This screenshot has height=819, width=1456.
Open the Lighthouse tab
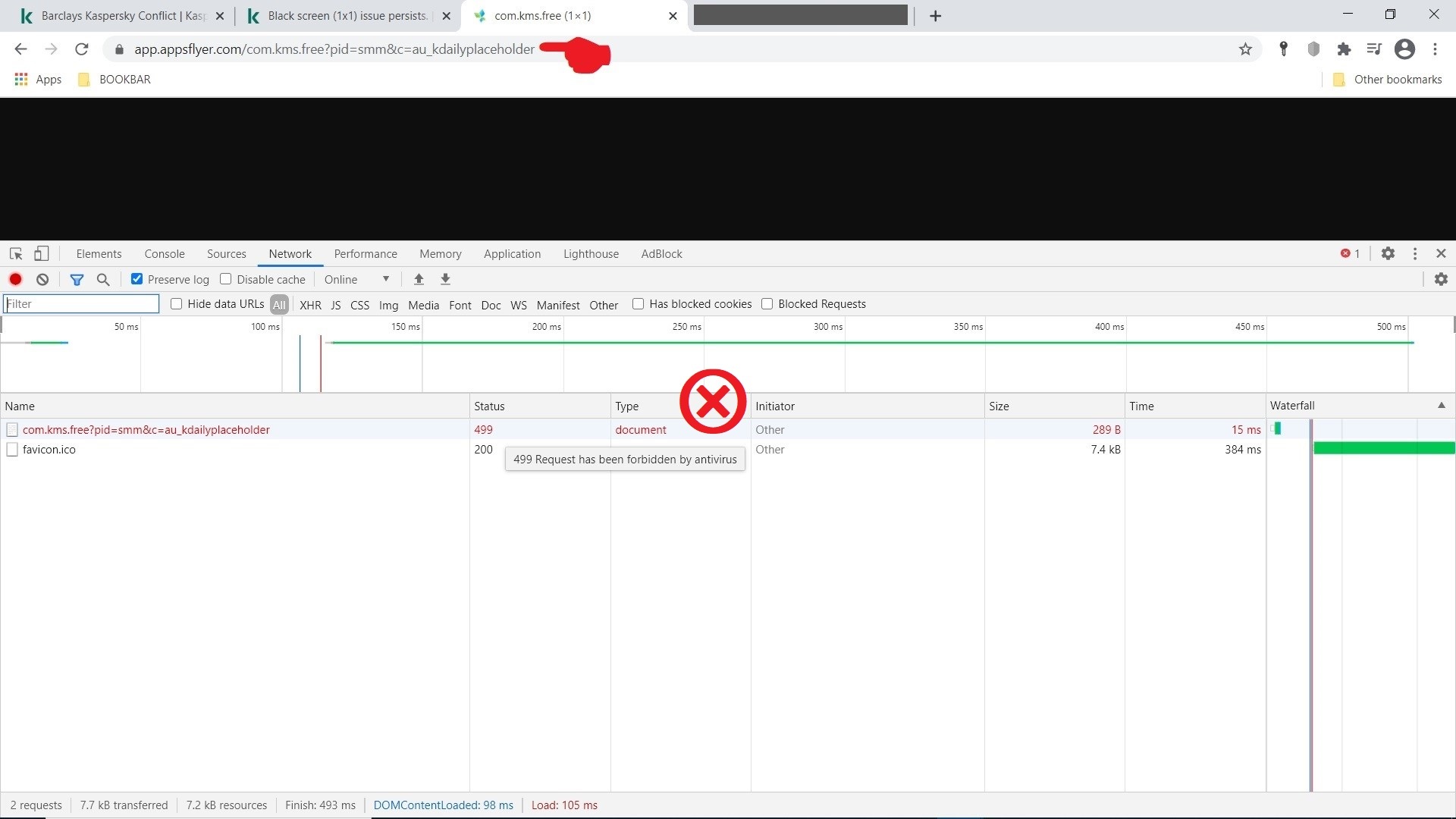point(591,254)
